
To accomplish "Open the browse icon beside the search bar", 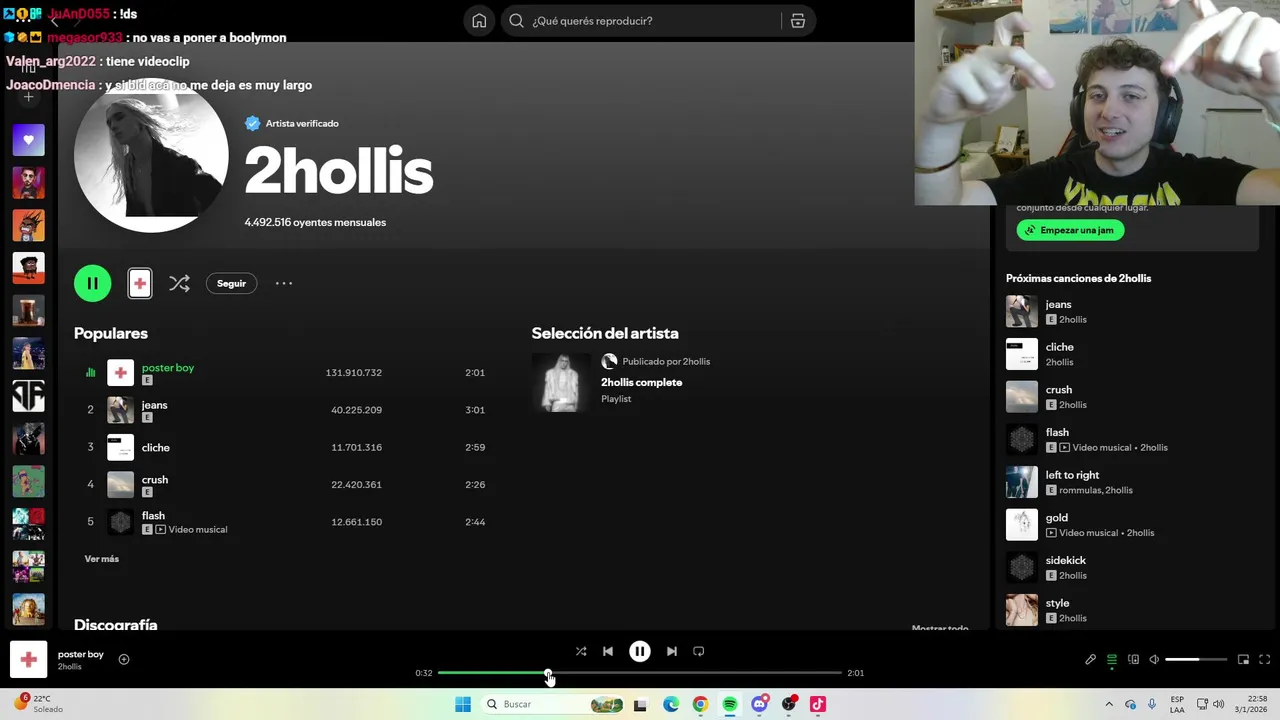I will [x=798, y=21].
